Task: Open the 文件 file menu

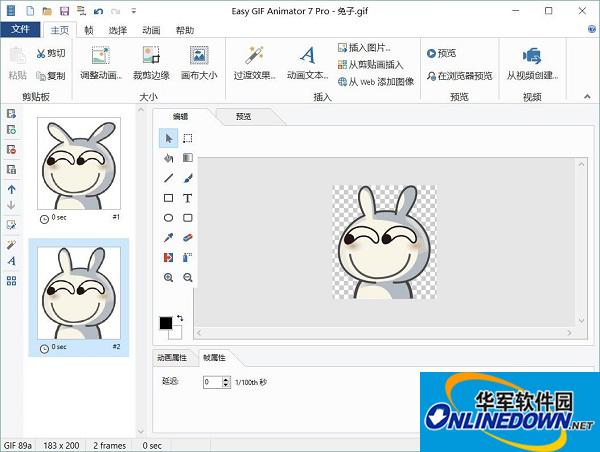Action: [20, 29]
